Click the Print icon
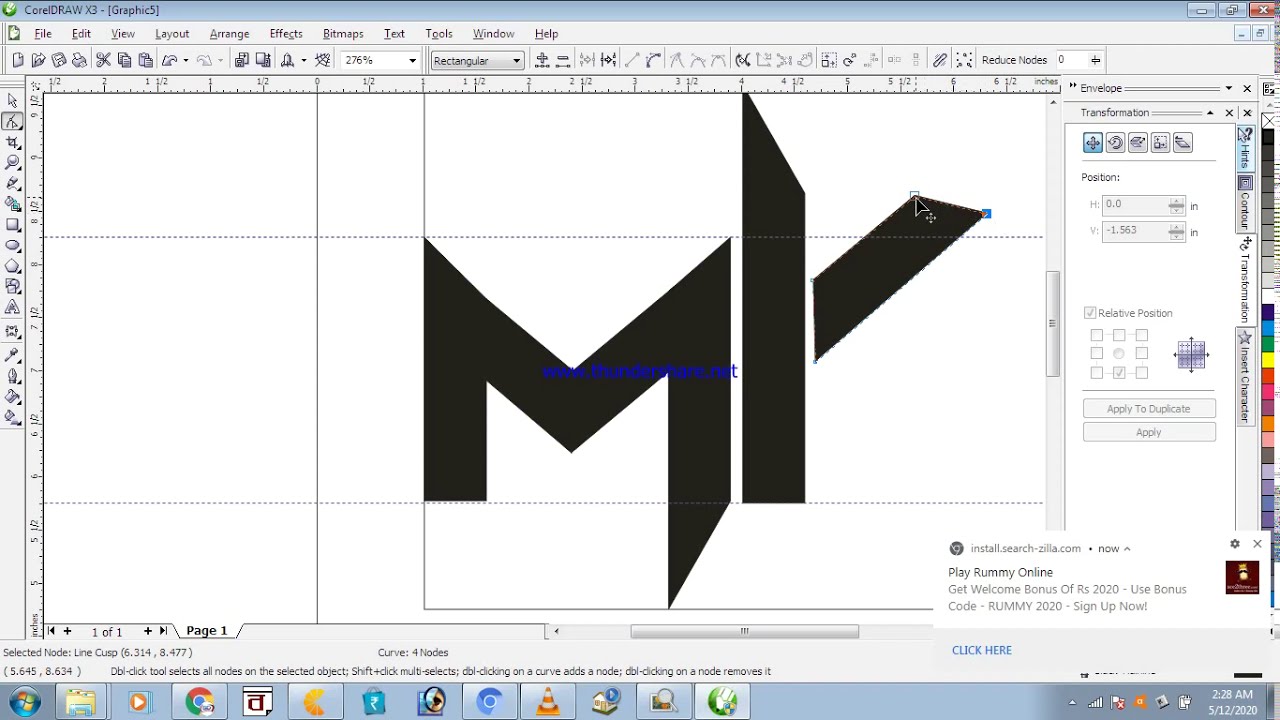Screen dimensions: 1280x720 [79, 60]
